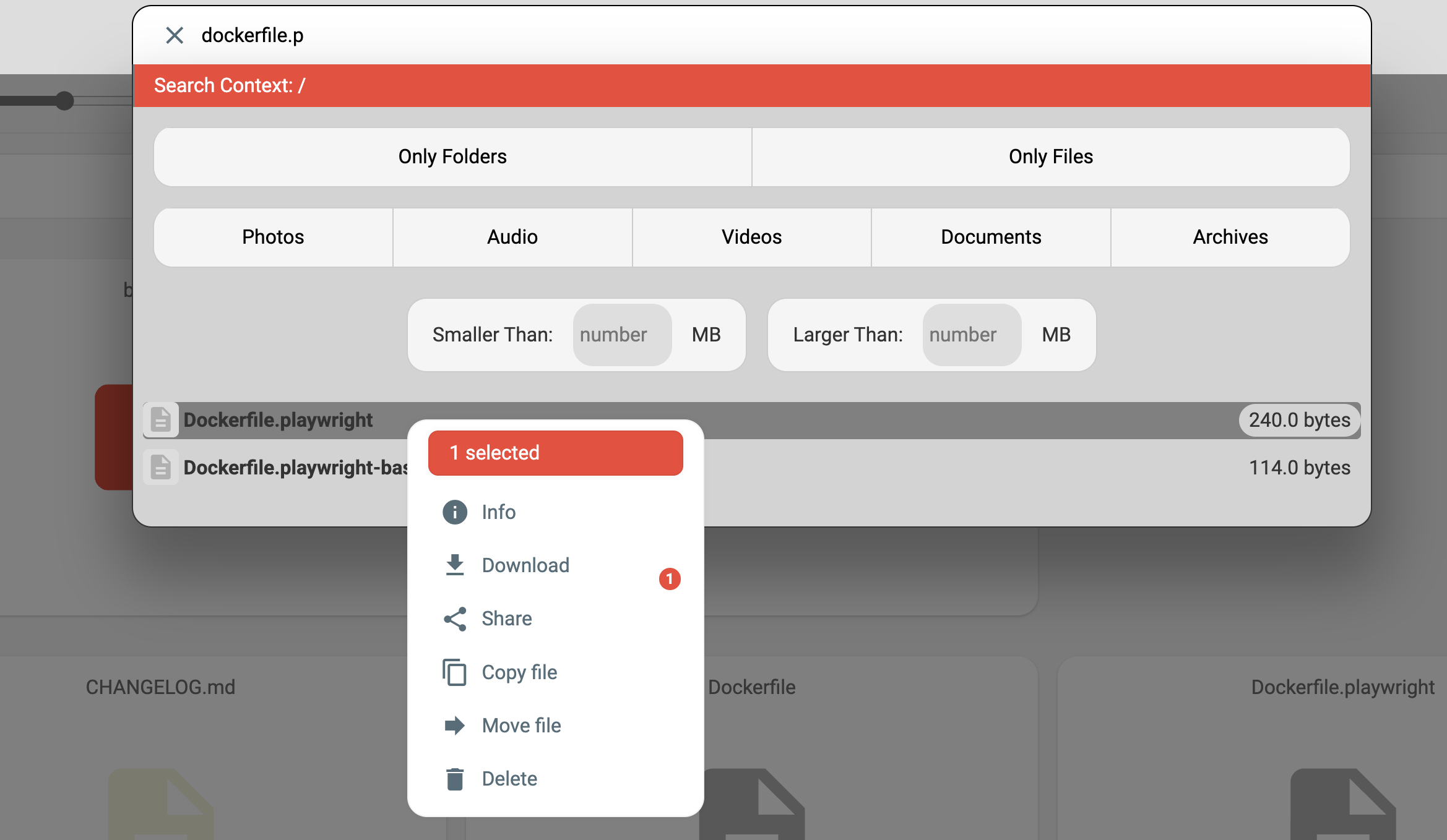Screen dimensions: 1447x840
Task: Toggle the Only Files filter
Action: pyautogui.click(x=1051, y=157)
